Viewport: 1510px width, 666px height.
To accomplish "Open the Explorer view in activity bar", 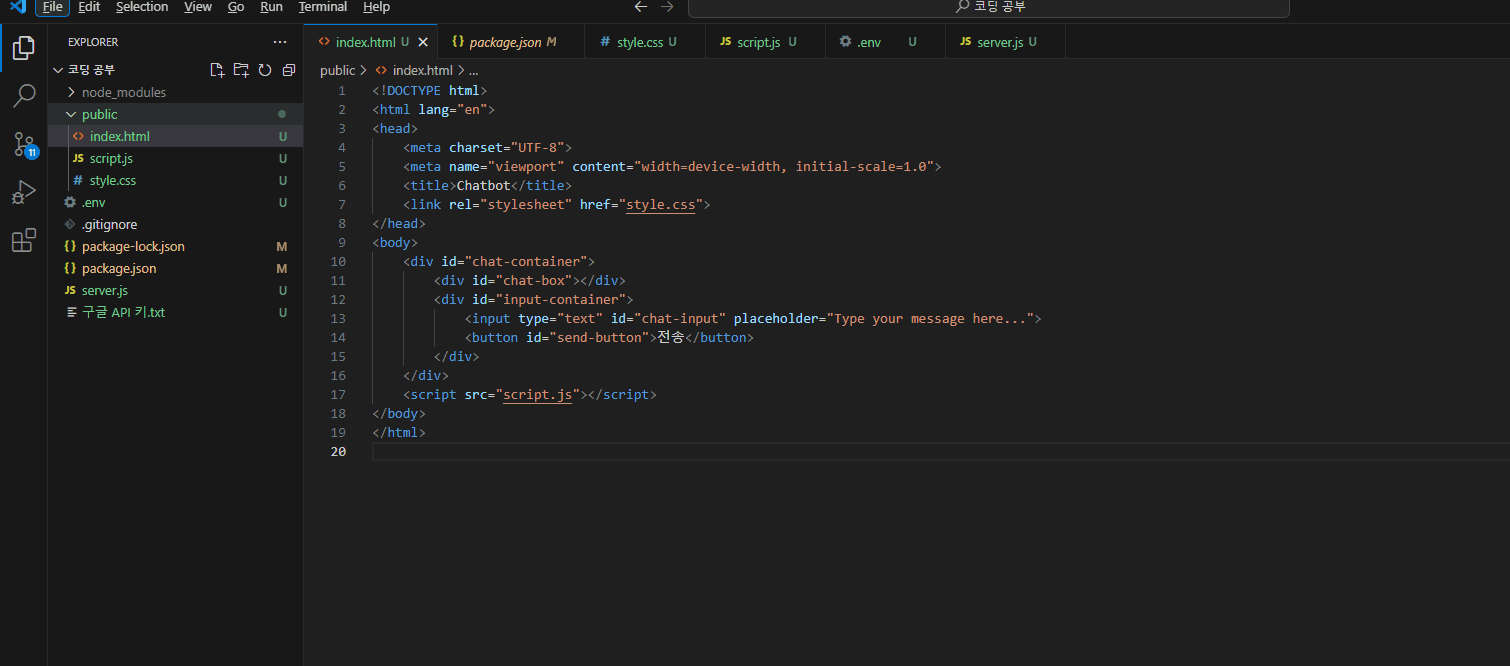I will coord(24,48).
